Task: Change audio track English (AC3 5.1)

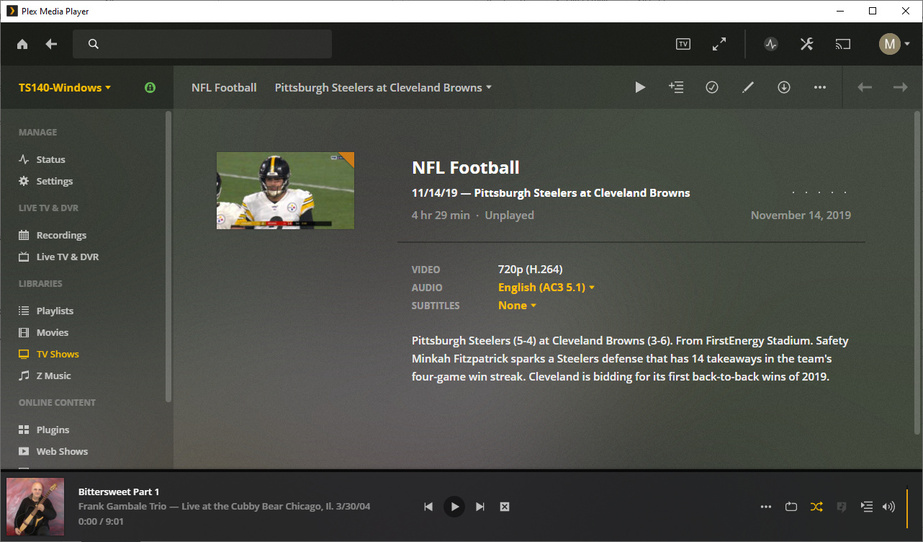Action: pyautogui.click(x=546, y=287)
